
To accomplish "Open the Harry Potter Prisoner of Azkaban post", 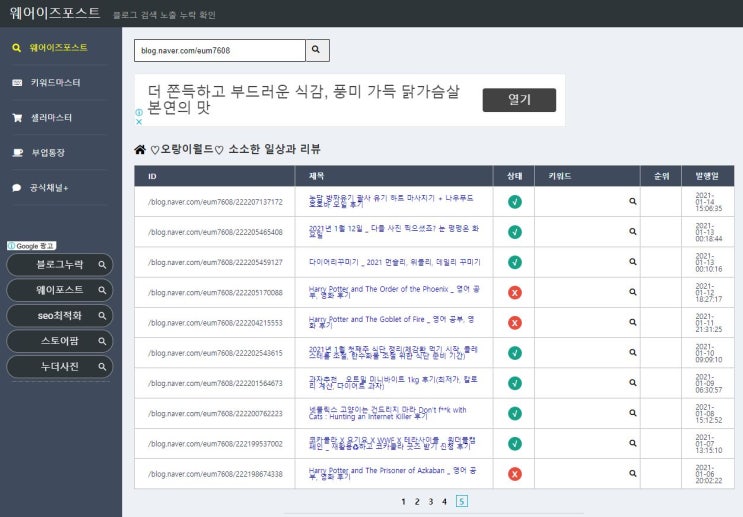I will point(393,473).
